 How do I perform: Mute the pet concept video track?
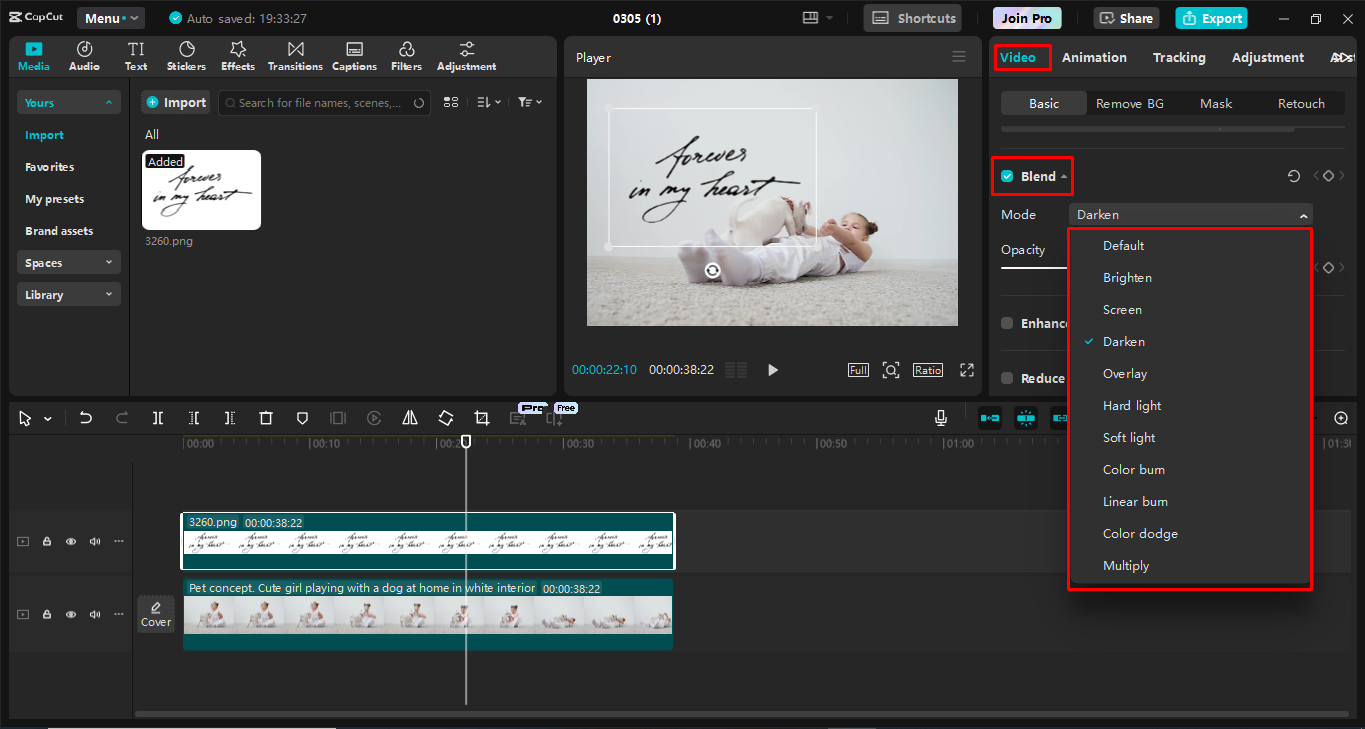tap(94, 614)
